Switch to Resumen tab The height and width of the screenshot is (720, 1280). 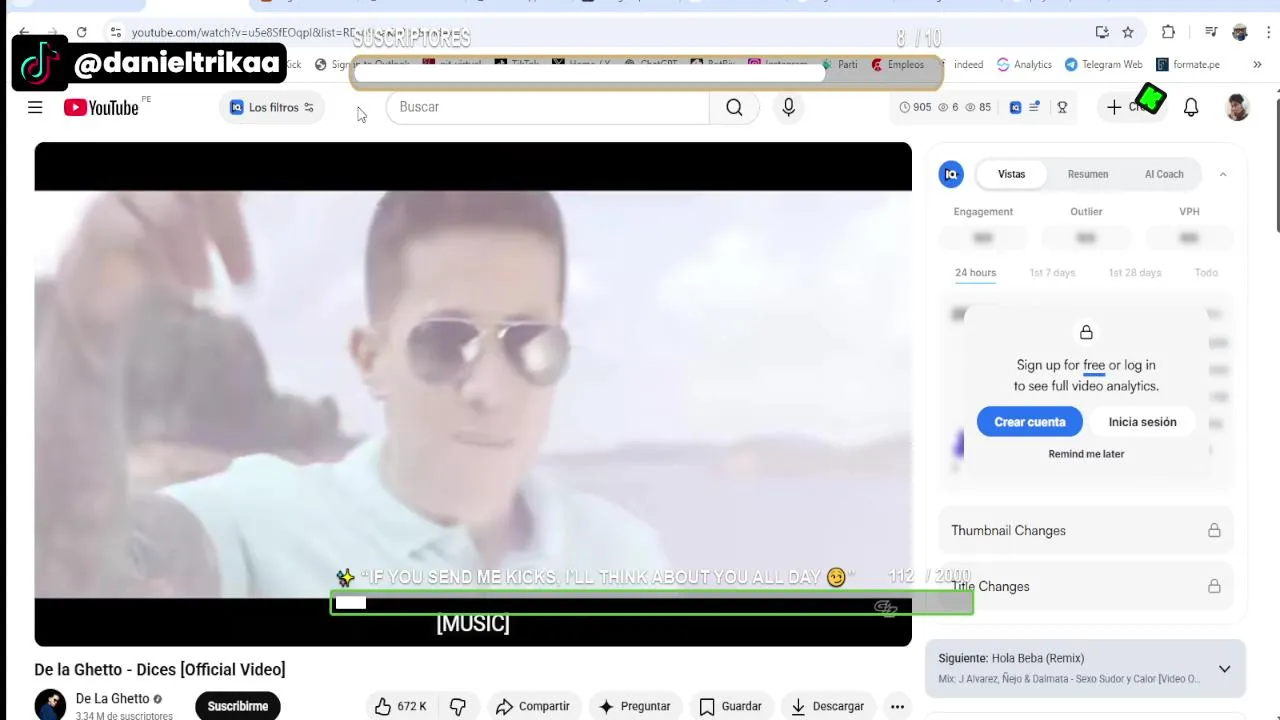[x=1087, y=174]
